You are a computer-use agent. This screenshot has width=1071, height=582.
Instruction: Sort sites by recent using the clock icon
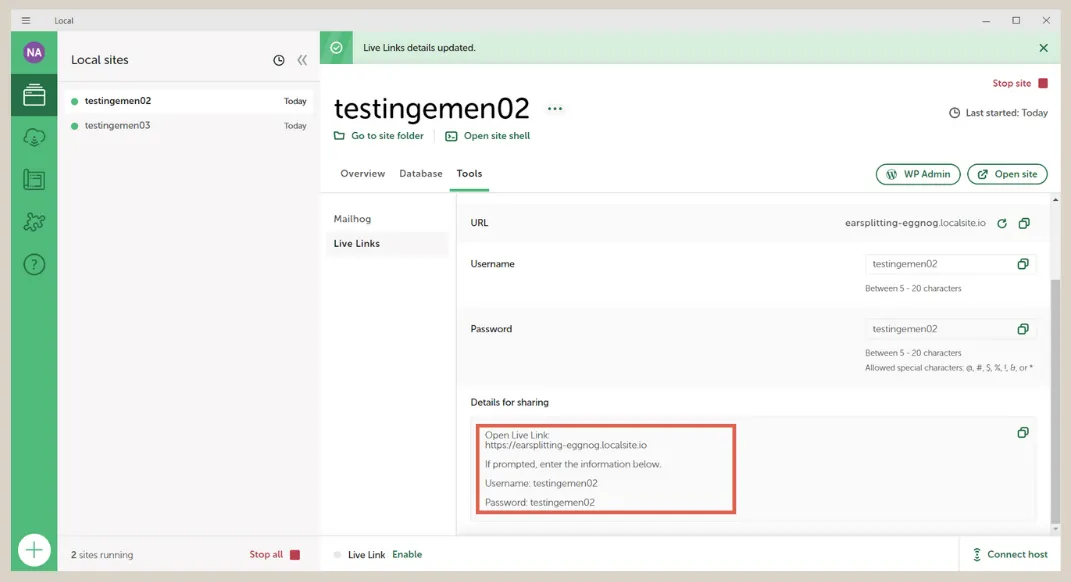278,59
